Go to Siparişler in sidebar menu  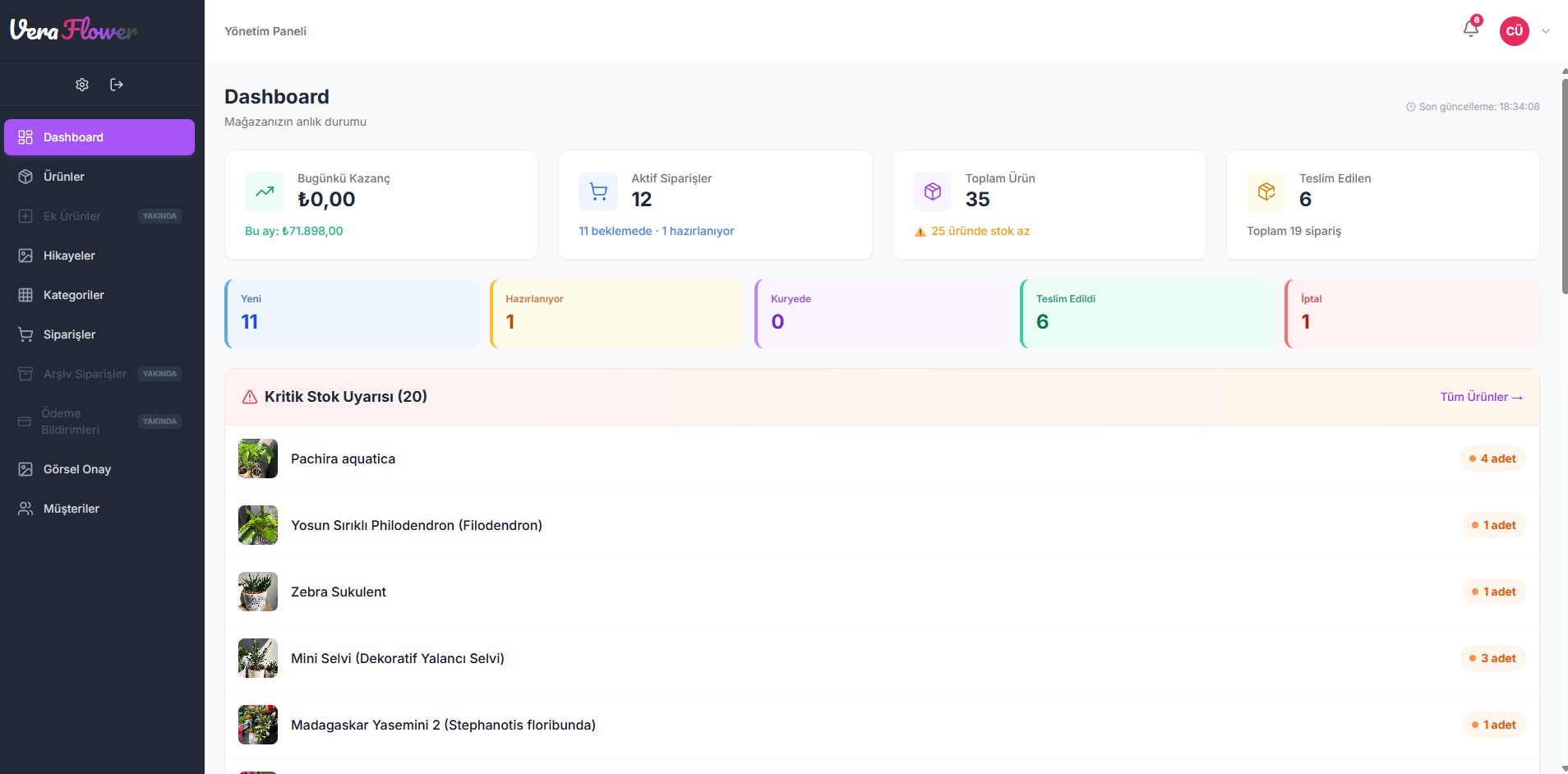click(x=69, y=334)
